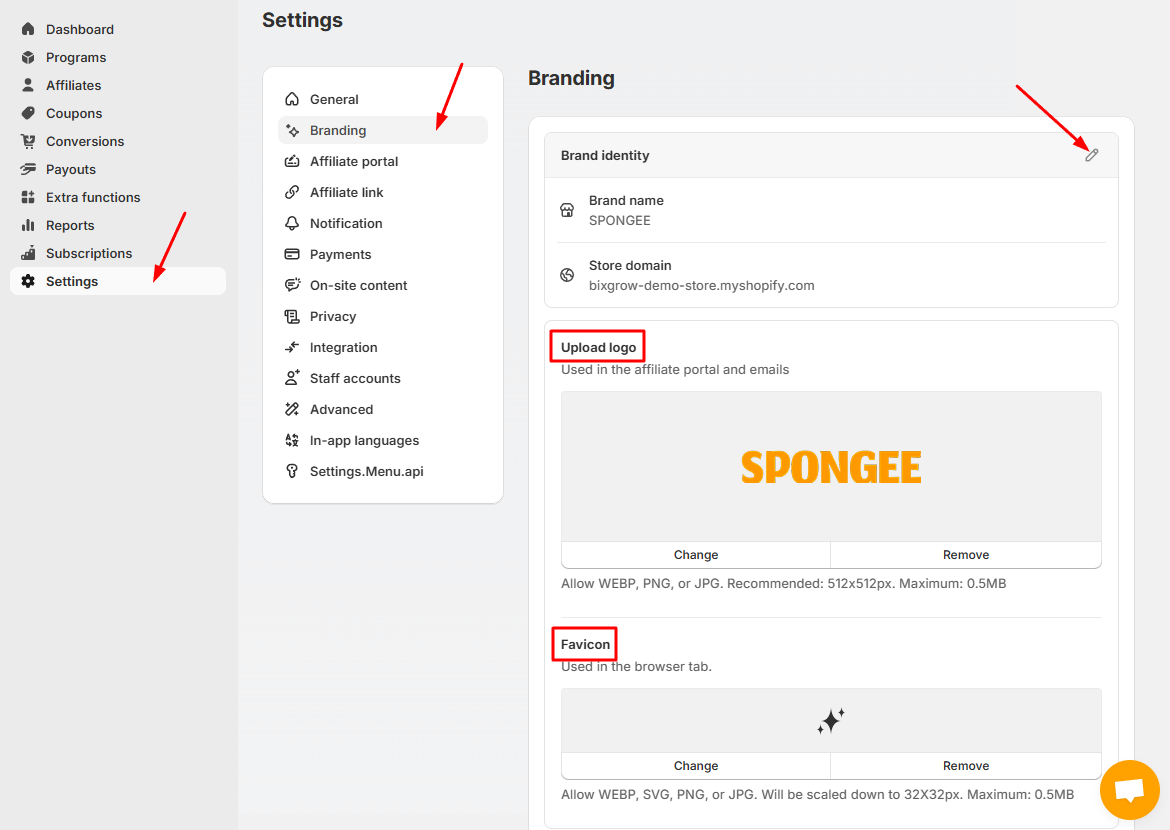This screenshot has height=830, width=1170.
Task: Open the live chat support bubble
Action: click(1129, 790)
